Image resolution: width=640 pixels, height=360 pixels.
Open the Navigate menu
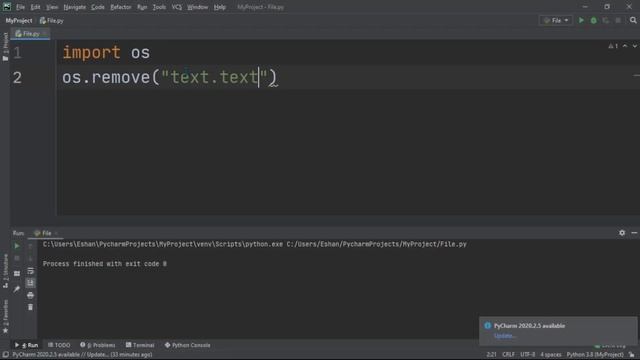[75, 7]
